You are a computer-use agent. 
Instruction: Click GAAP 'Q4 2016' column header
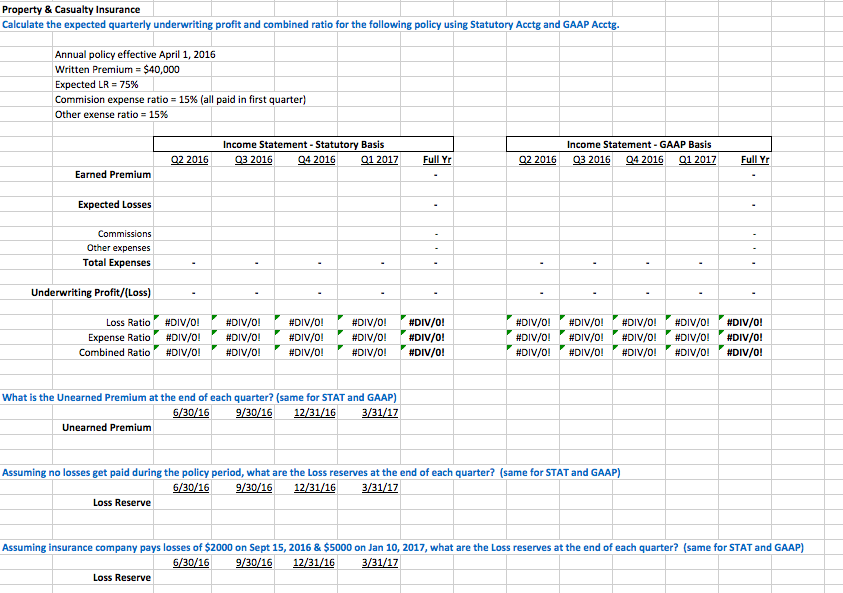coord(644,160)
